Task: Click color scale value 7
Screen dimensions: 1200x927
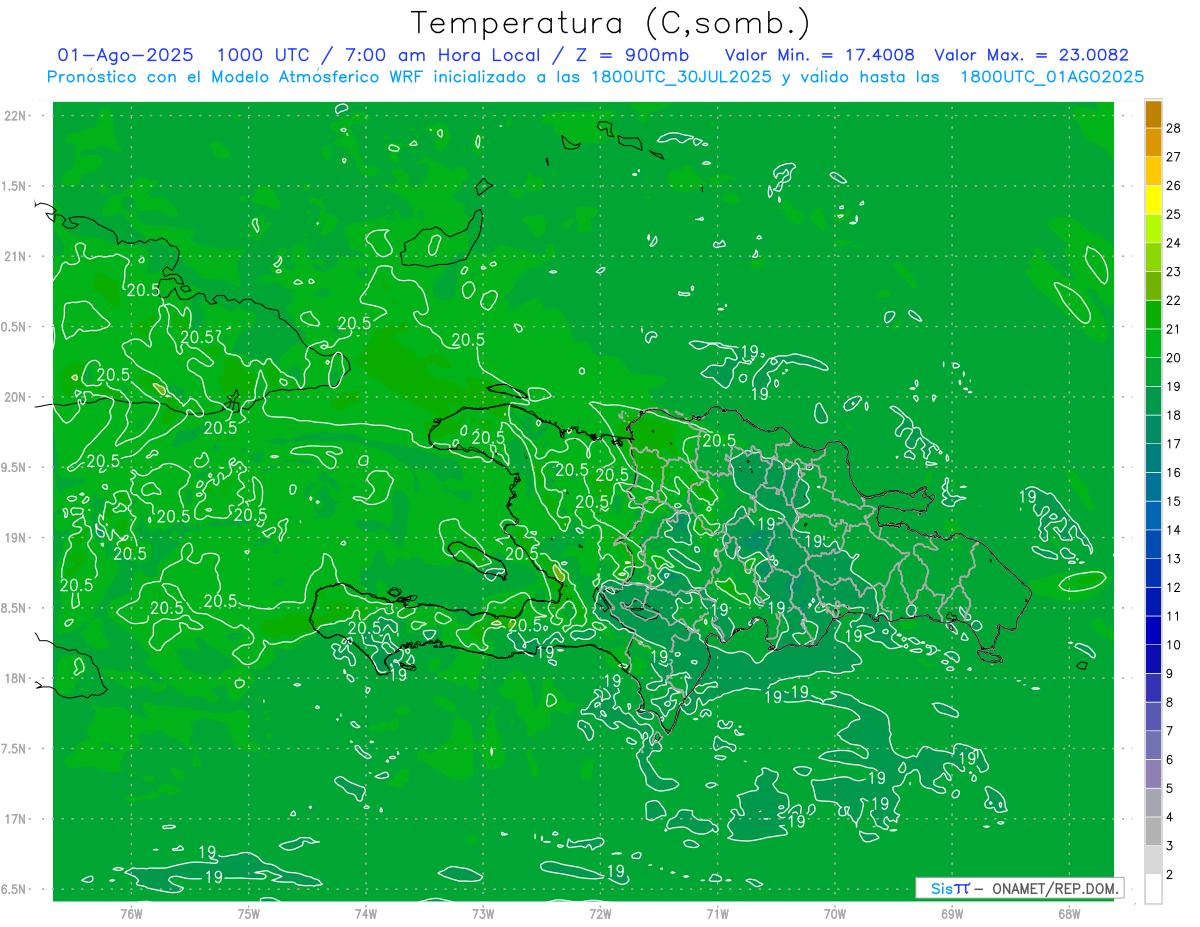Action: (x=1170, y=731)
